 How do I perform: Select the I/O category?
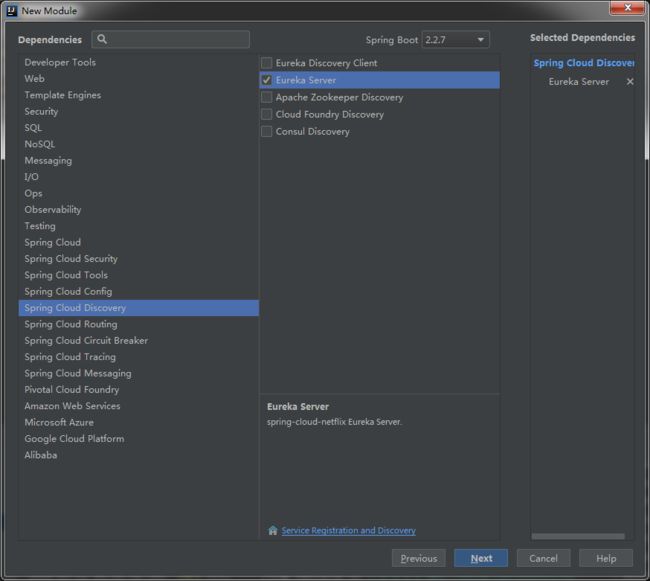[139, 177]
